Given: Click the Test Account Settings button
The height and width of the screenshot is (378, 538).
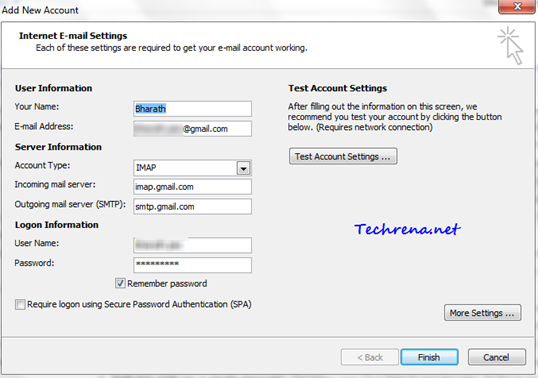Looking at the screenshot, I should [343, 156].
